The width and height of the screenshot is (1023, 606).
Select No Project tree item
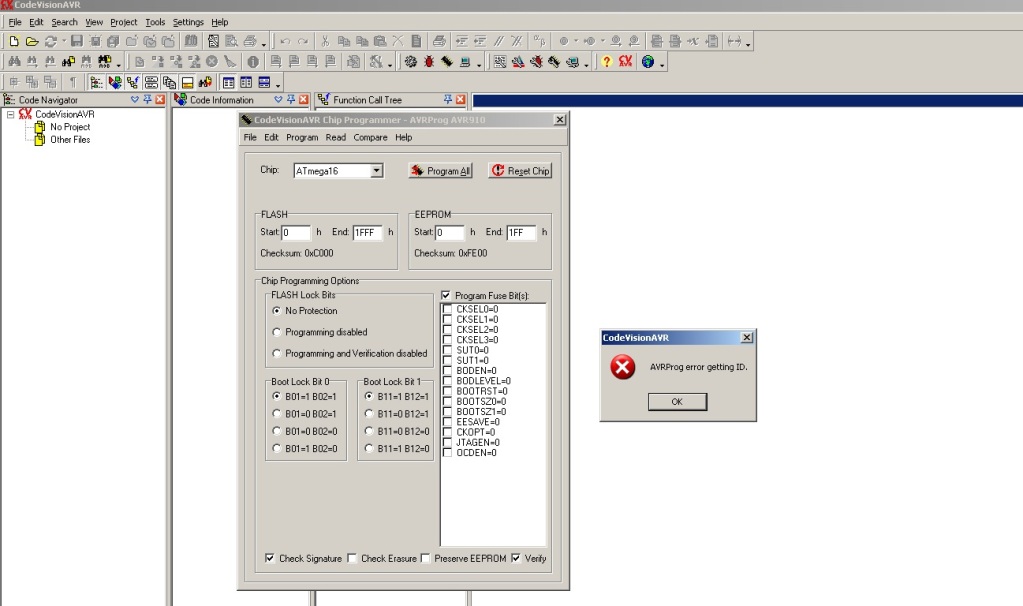pos(70,127)
